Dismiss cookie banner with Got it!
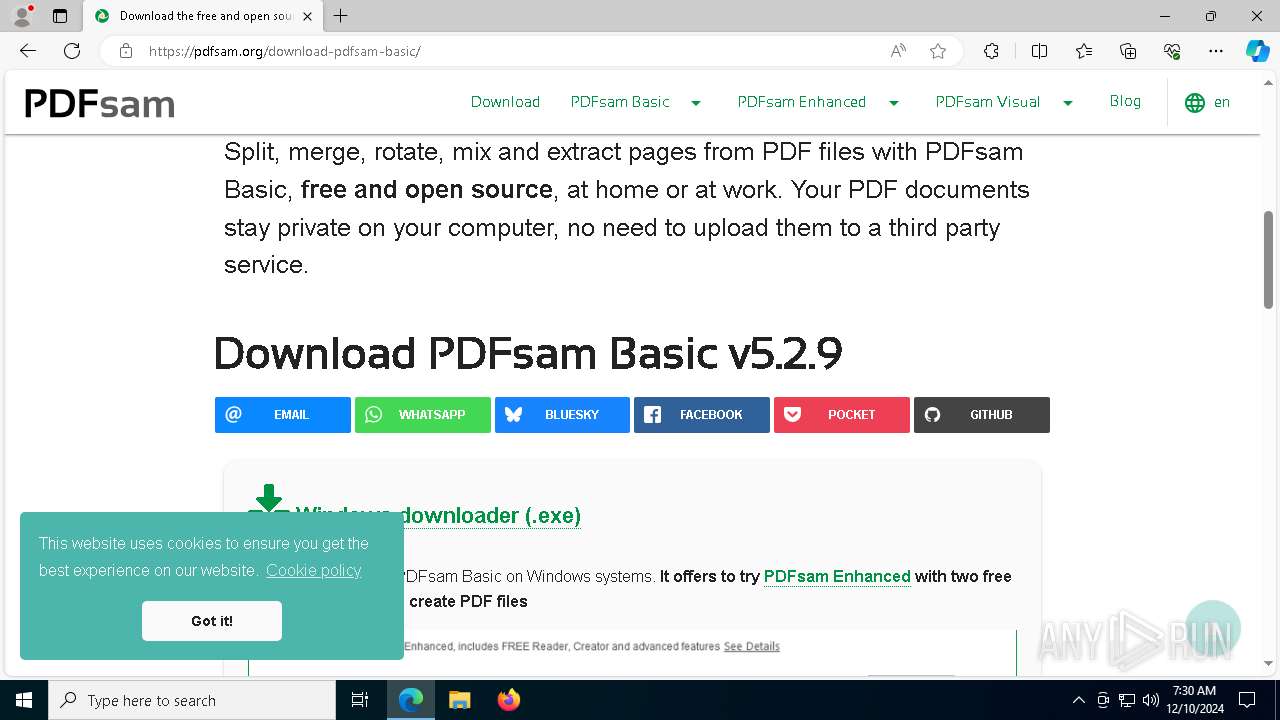The image size is (1280, 720). tap(212, 621)
